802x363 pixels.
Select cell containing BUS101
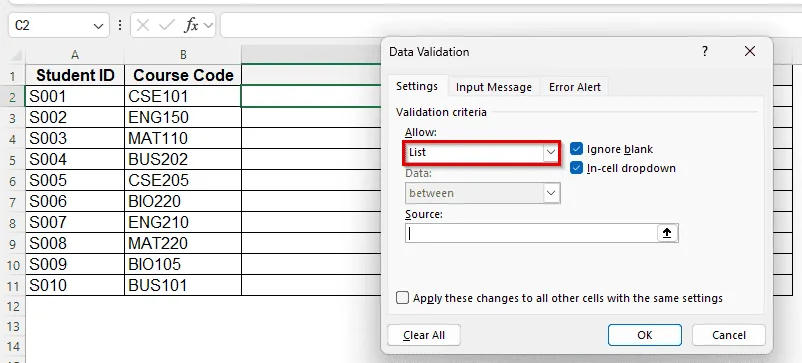(183, 285)
